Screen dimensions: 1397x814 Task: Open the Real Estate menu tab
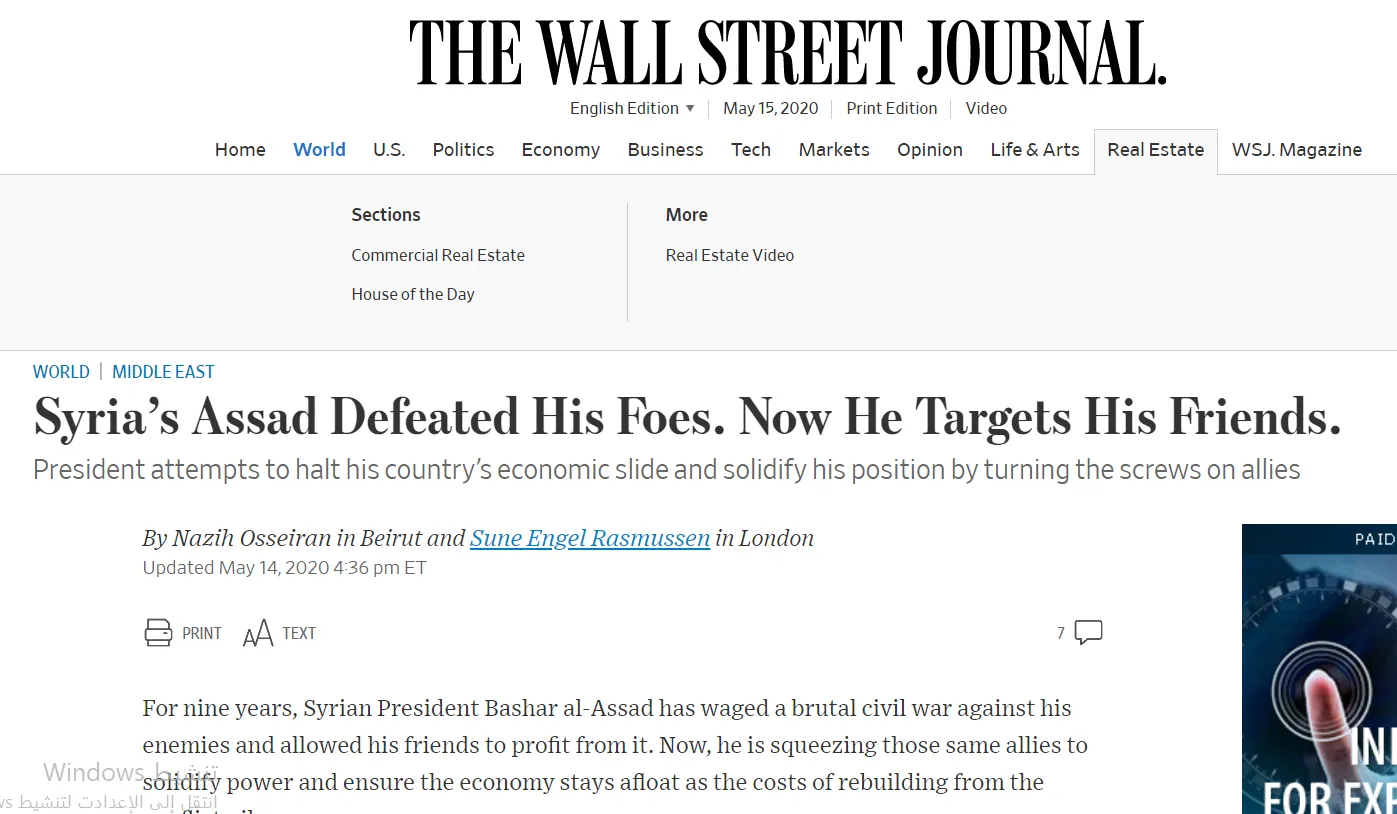pyautogui.click(x=1156, y=150)
